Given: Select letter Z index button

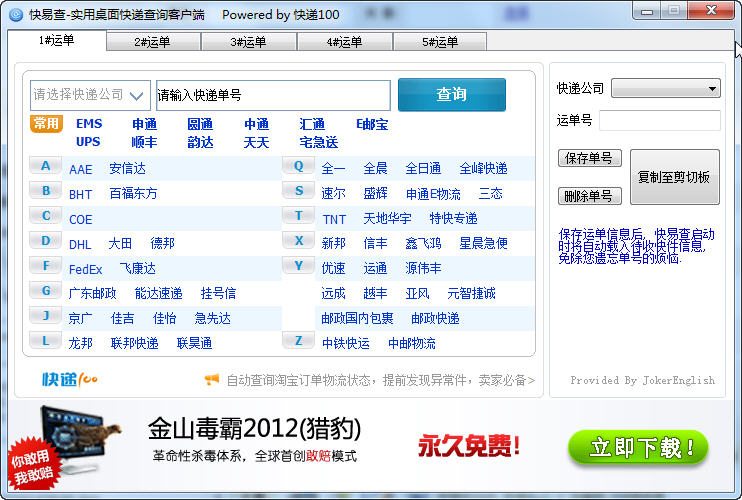Looking at the screenshot, I should (x=298, y=341).
